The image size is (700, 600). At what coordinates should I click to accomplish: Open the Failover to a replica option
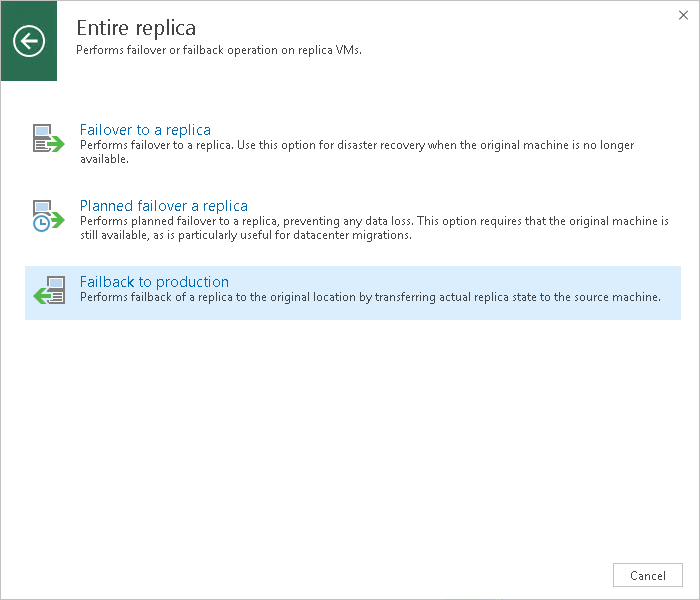click(145, 130)
